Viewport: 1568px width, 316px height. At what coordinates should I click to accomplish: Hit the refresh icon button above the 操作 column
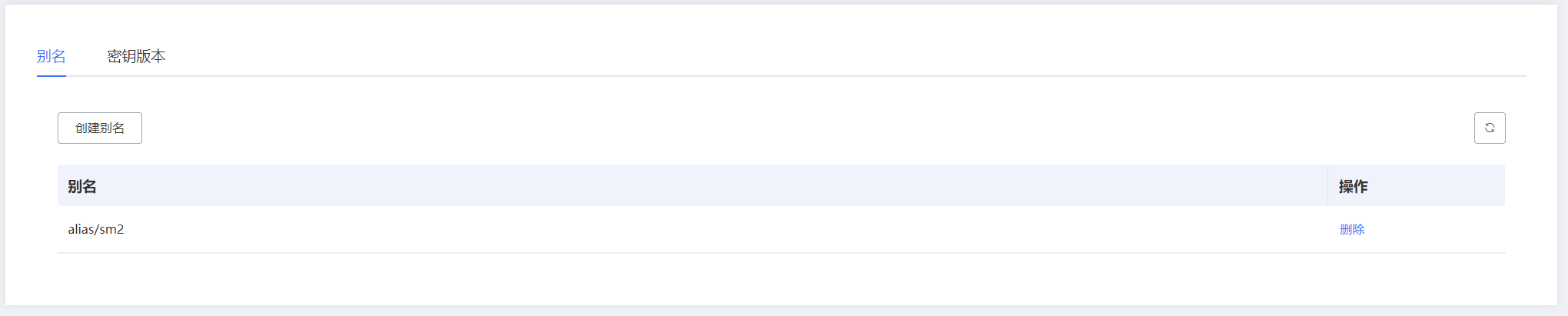pos(1490,128)
